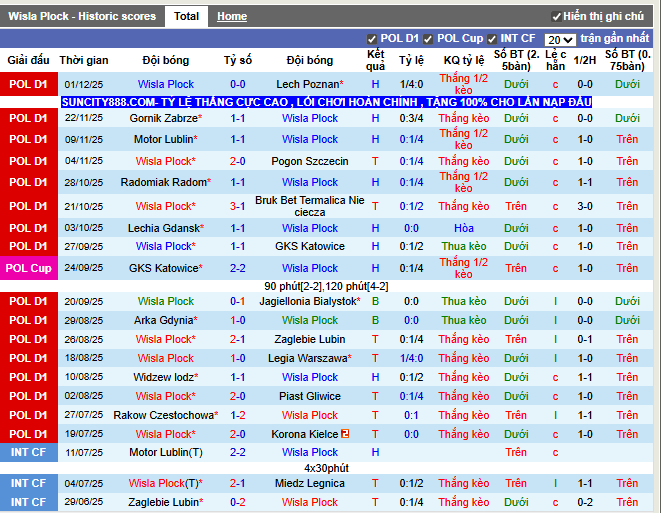This screenshot has height=513, width=661.
Task: Select the Total tab
Action: click(x=186, y=16)
